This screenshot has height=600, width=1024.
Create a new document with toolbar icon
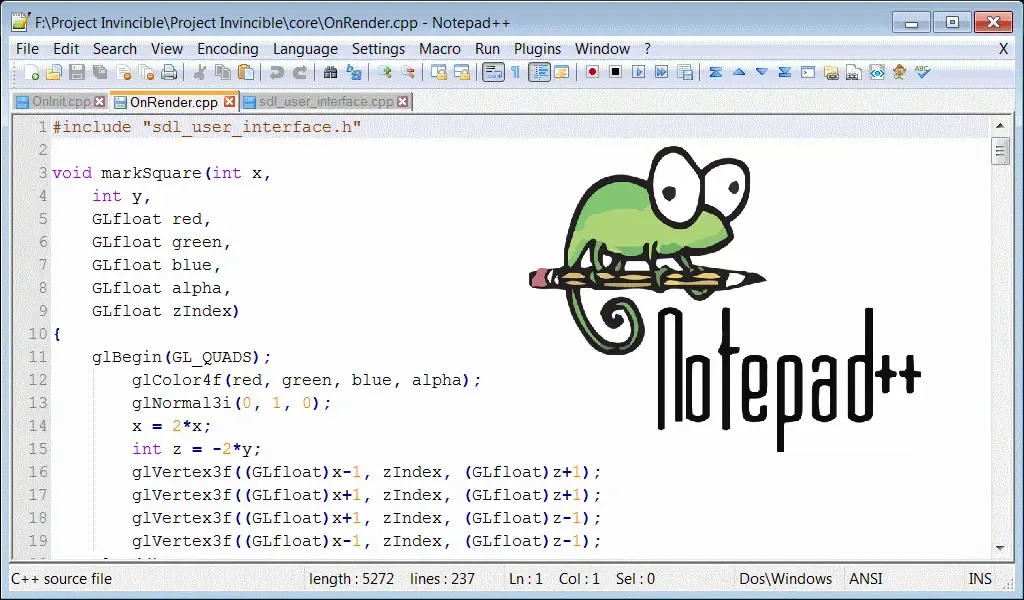31,72
